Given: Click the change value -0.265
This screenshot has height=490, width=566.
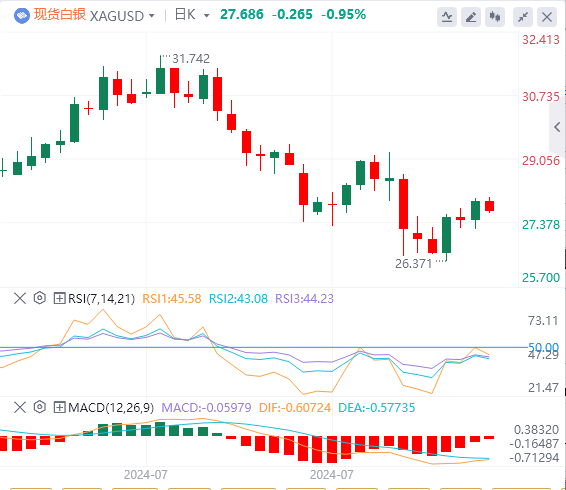Looking at the screenshot, I should (292, 15).
